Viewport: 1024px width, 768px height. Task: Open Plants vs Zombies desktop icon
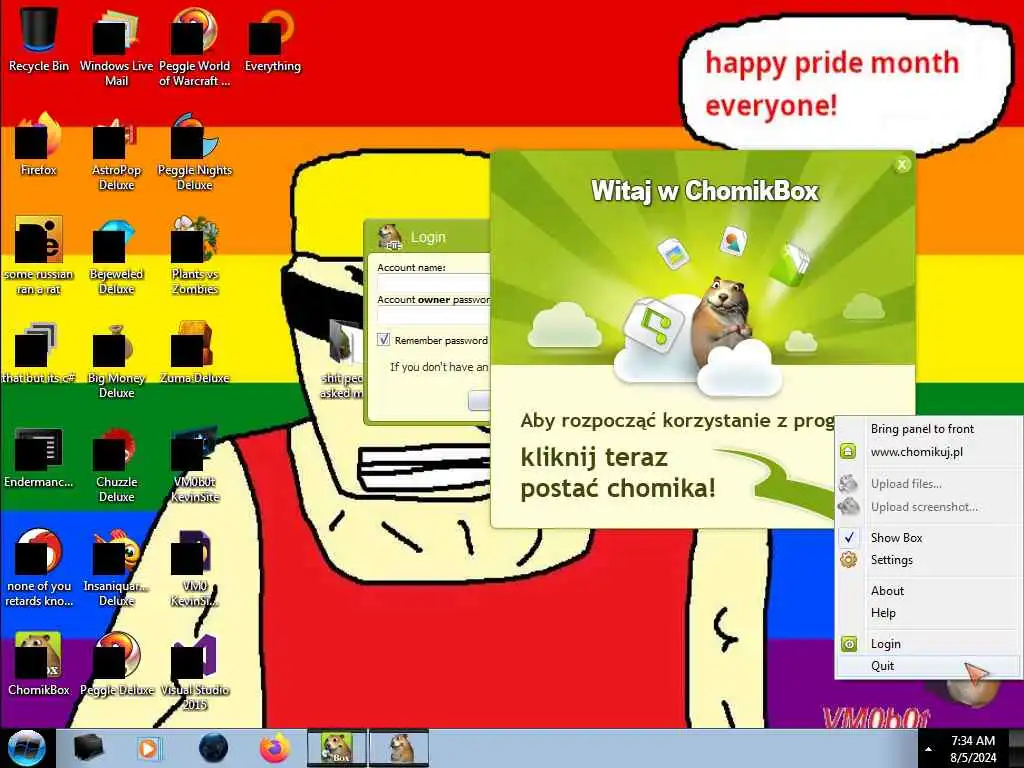coord(194,255)
